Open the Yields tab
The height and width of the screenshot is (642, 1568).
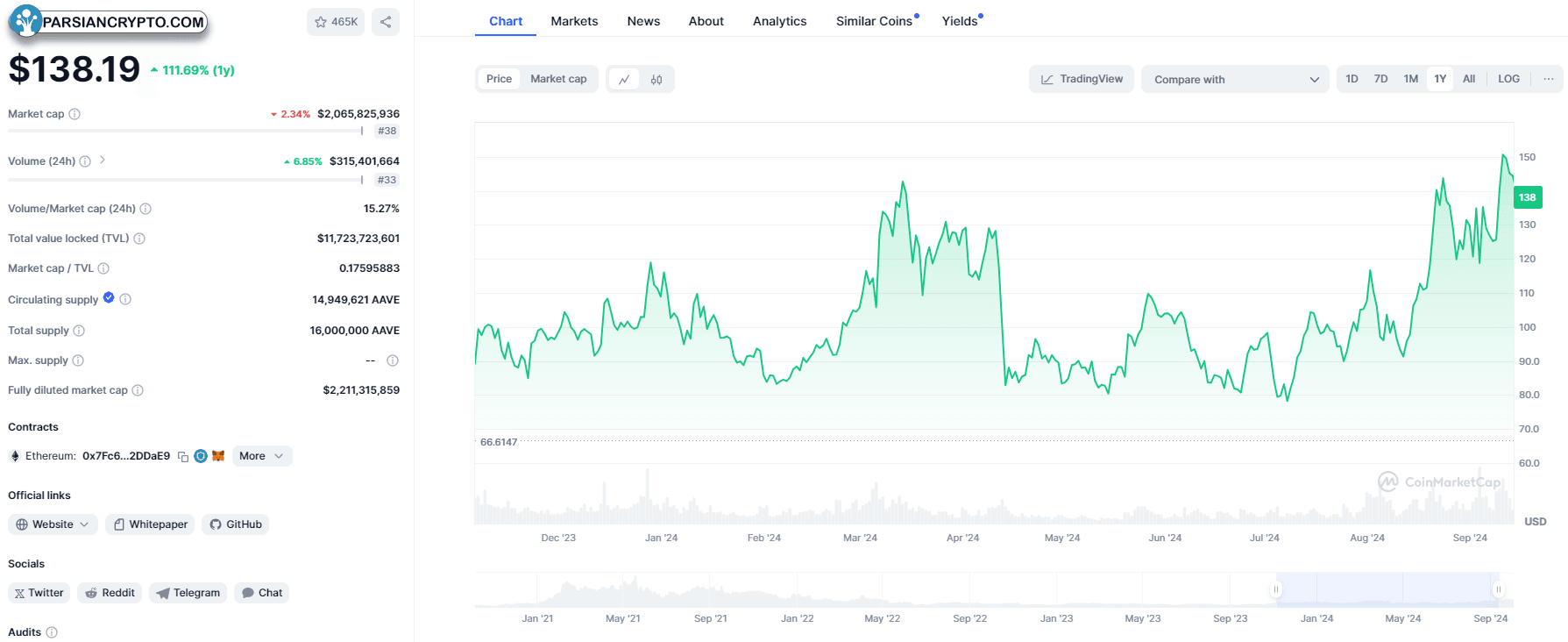click(961, 21)
